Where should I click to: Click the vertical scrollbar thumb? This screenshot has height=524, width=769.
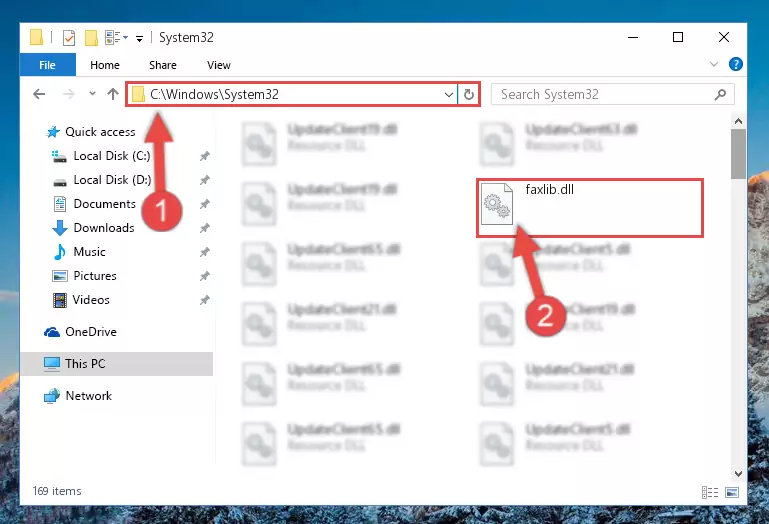tap(738, 154)
